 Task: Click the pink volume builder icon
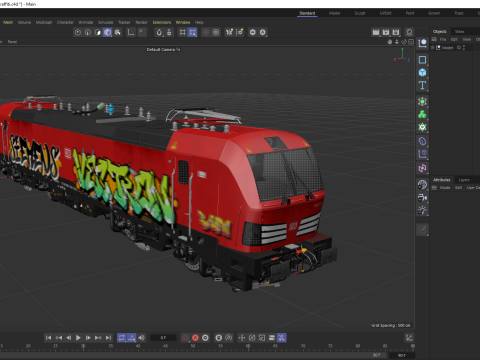click(422, 168)
